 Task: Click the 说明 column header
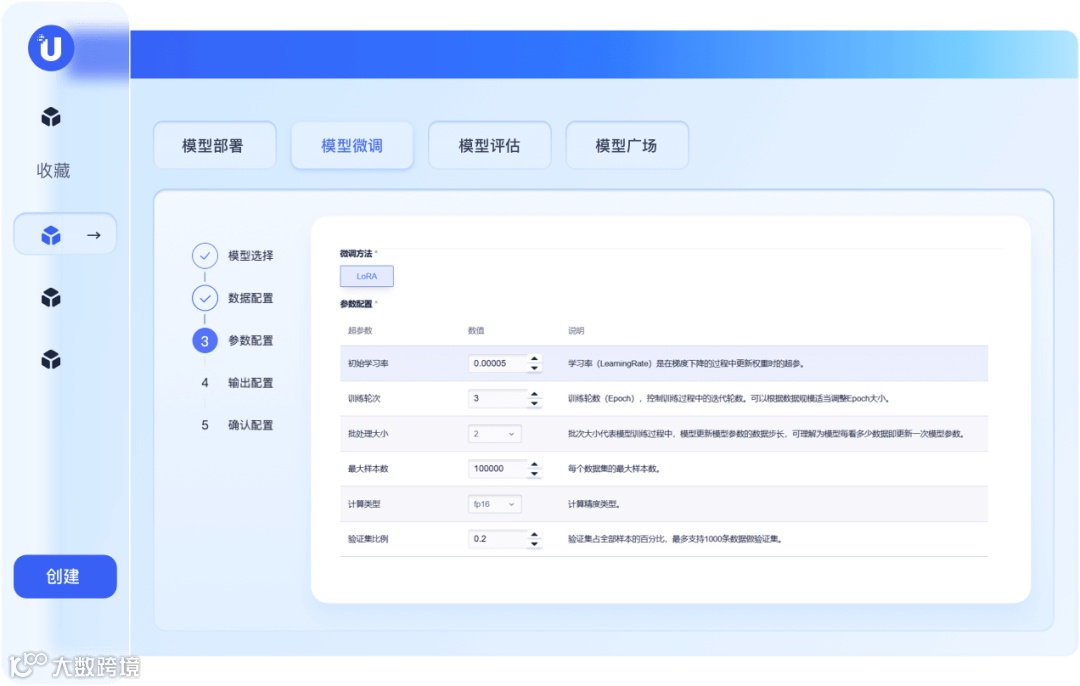pyautogui.click(x=576, y=331)
